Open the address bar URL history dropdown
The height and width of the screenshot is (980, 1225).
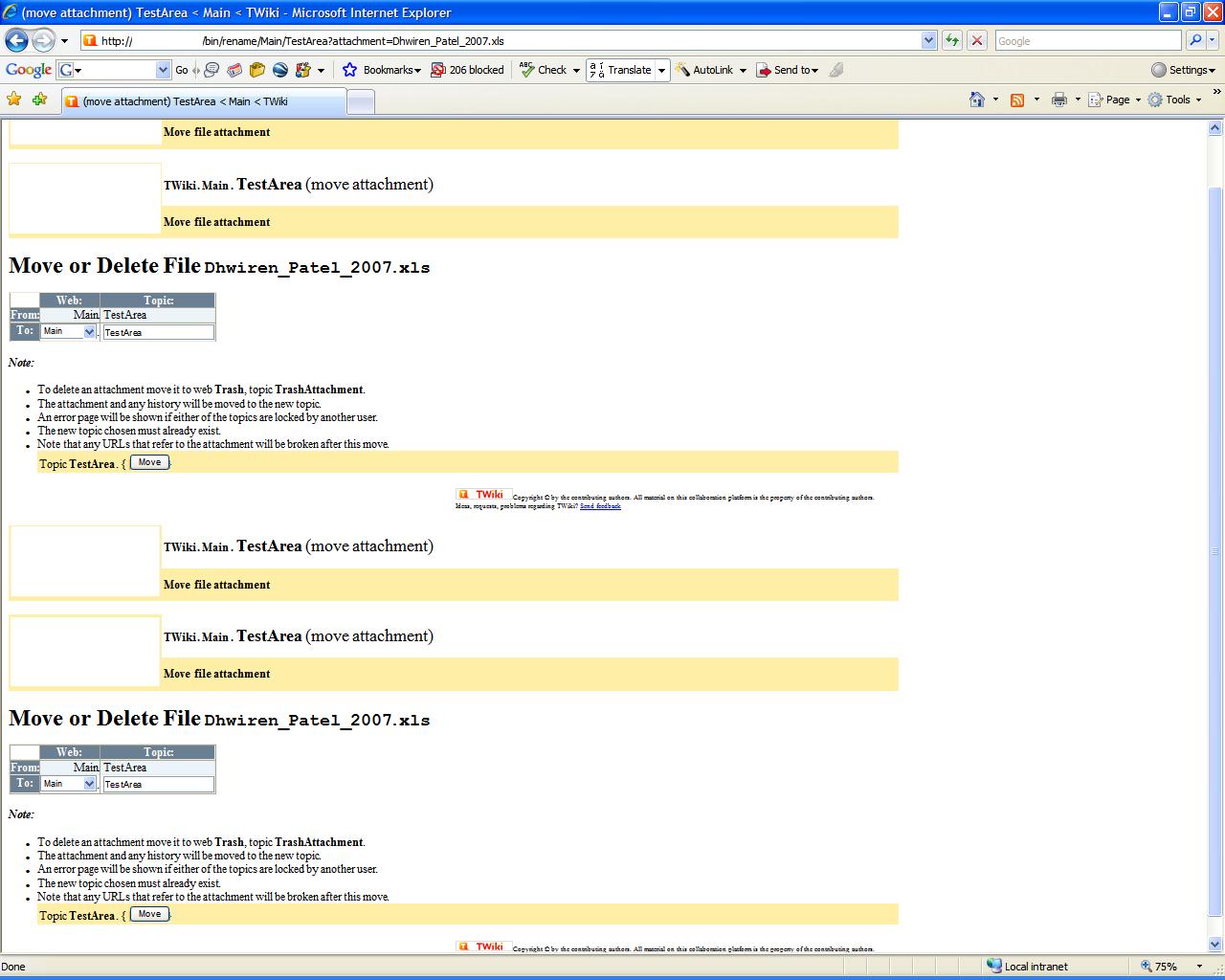(x=928, y=40)
